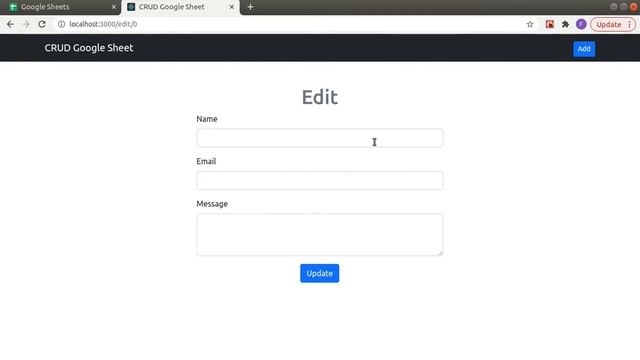This screenshot has height=360, width=640.
Task: Open a new tab with the plus icon
Action: point(250,7)
